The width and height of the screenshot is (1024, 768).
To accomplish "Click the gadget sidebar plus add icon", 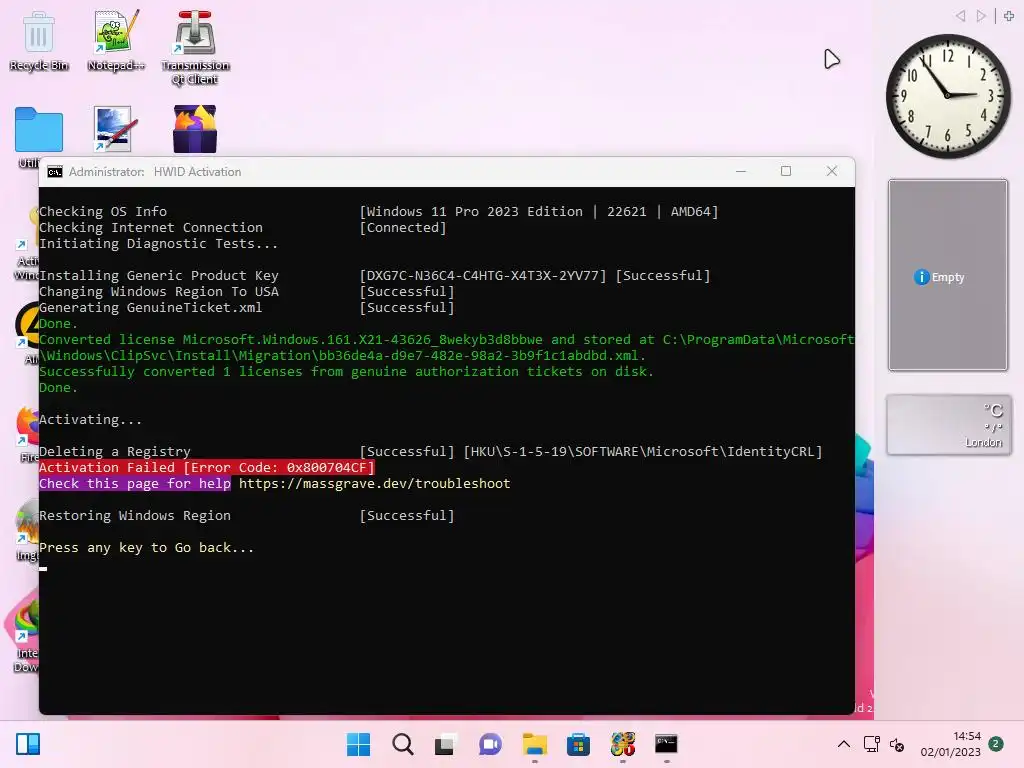I will coord(1009,16).
